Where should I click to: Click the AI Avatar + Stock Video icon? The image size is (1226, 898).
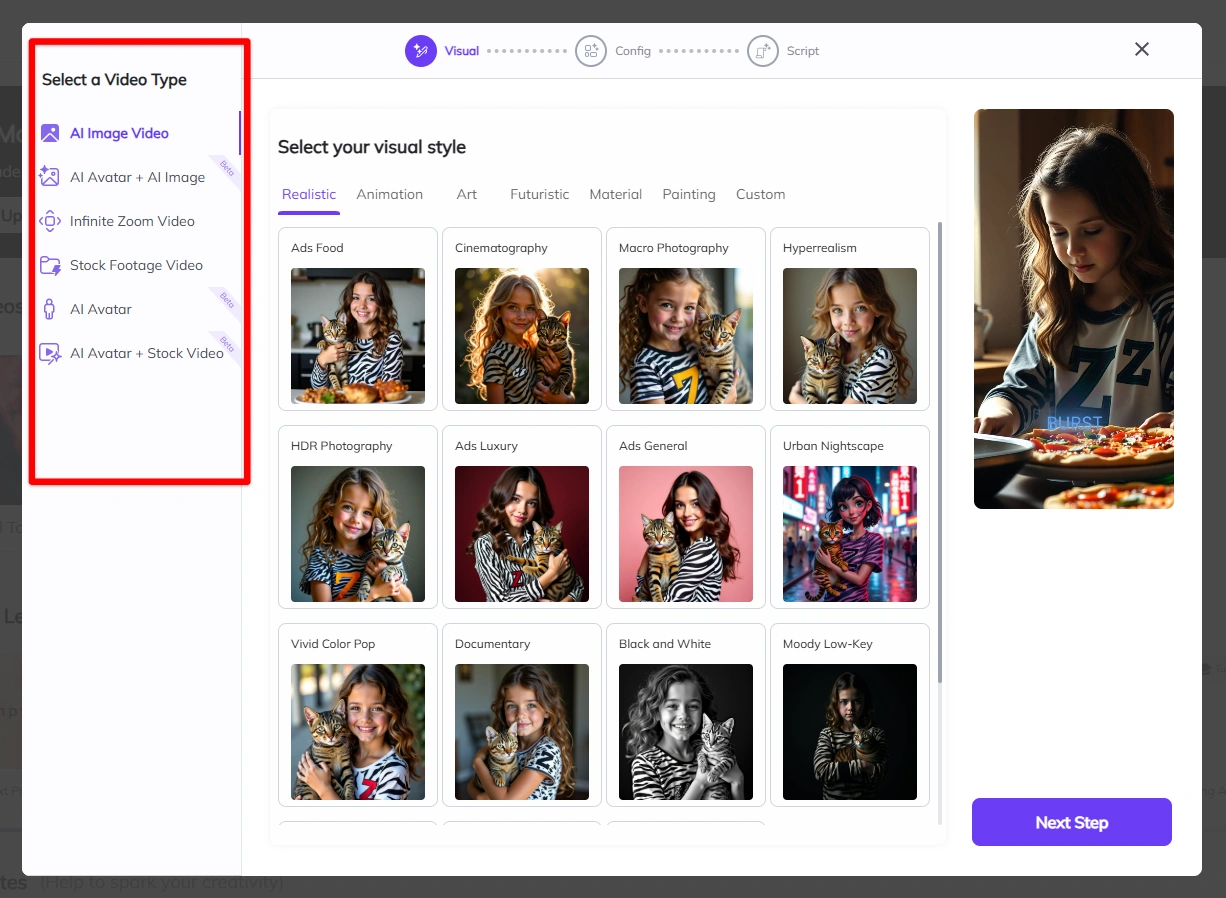point(50,353)
